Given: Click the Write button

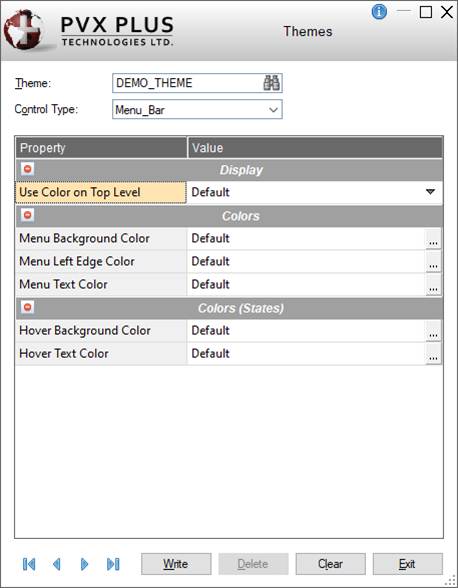Looking at the screenshot, I should pyautogui.click(x=176, y=564).
